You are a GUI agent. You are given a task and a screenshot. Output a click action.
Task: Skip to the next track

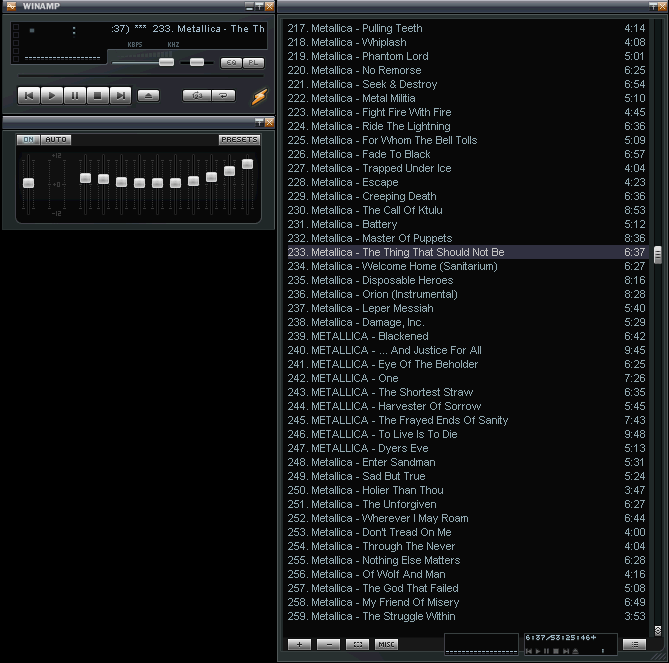pyautogui.click(x=121, y=95)
